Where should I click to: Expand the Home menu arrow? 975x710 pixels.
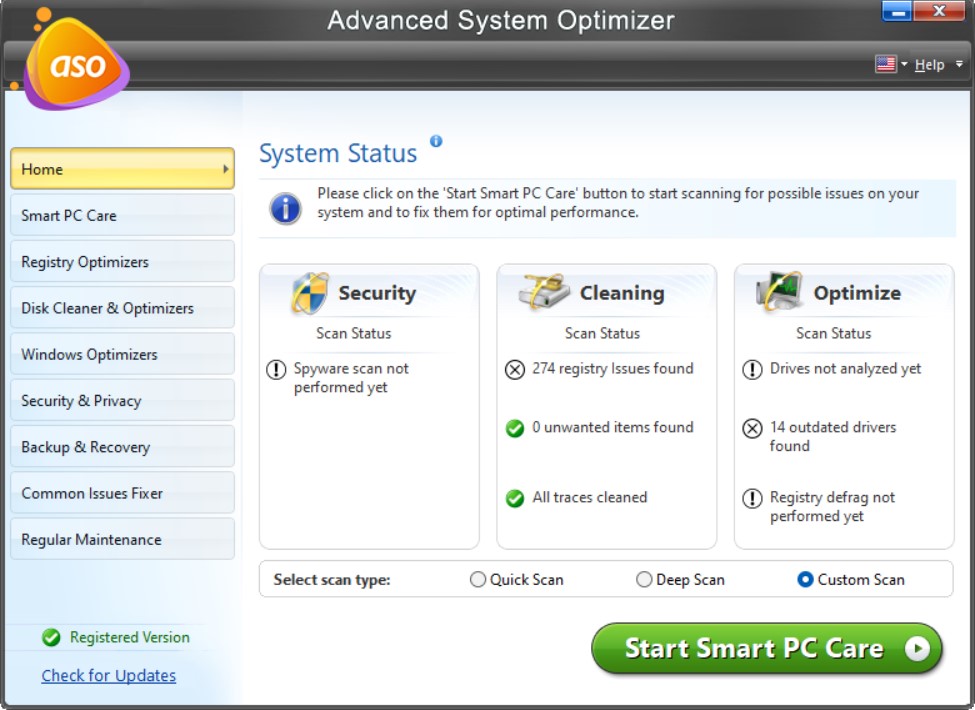click(224, 169)
